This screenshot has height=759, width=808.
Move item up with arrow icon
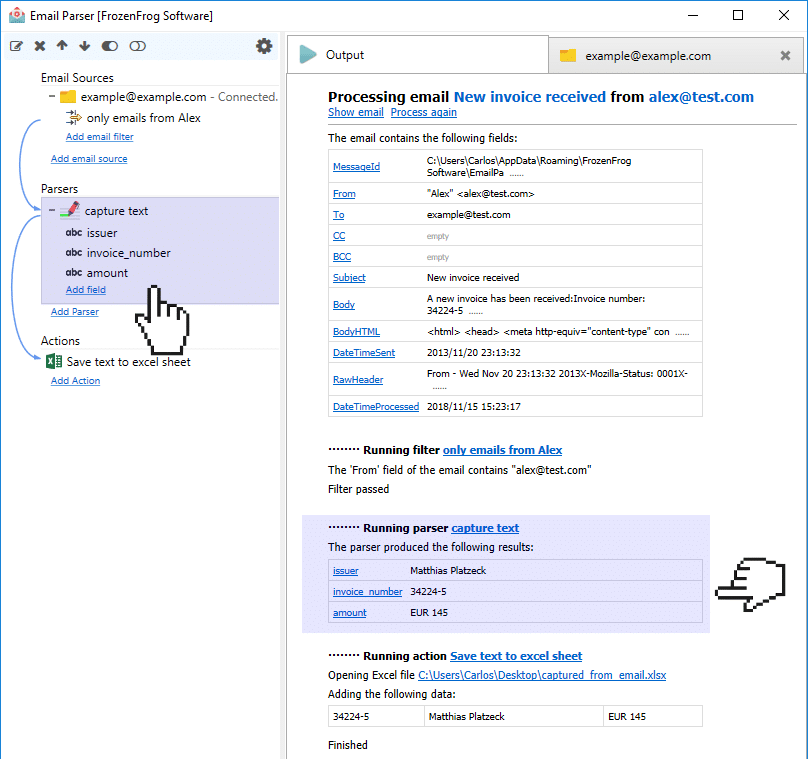coord(62,46)
